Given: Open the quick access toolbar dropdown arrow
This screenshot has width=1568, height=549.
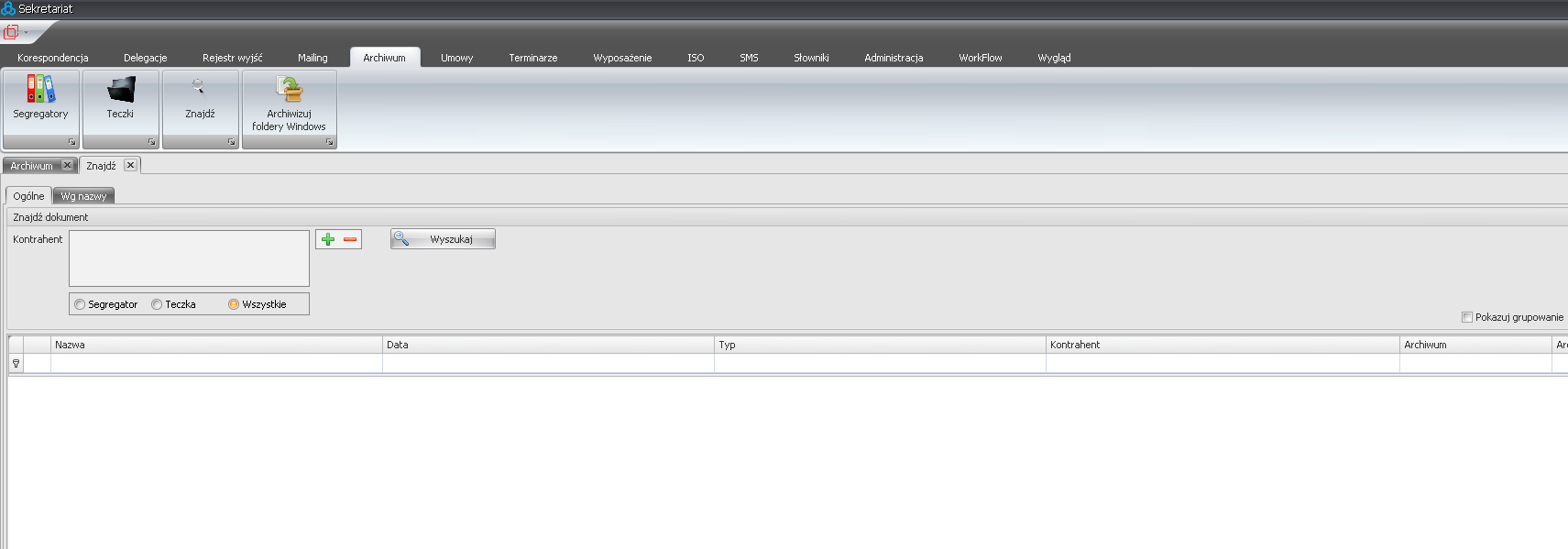Looking at the screenshot, I should (26, 32).
